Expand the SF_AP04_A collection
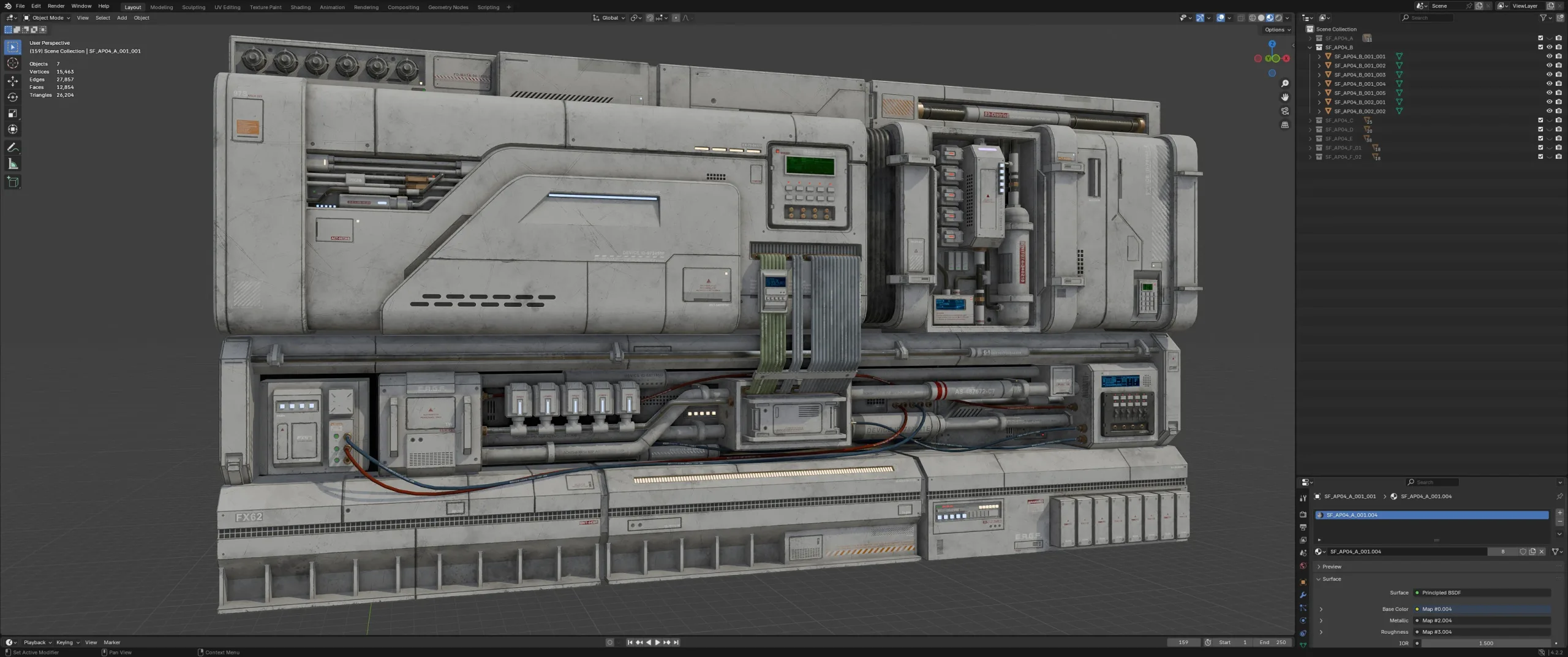The height and width of the screenshot is (657, 1568). click(1310, 38)
